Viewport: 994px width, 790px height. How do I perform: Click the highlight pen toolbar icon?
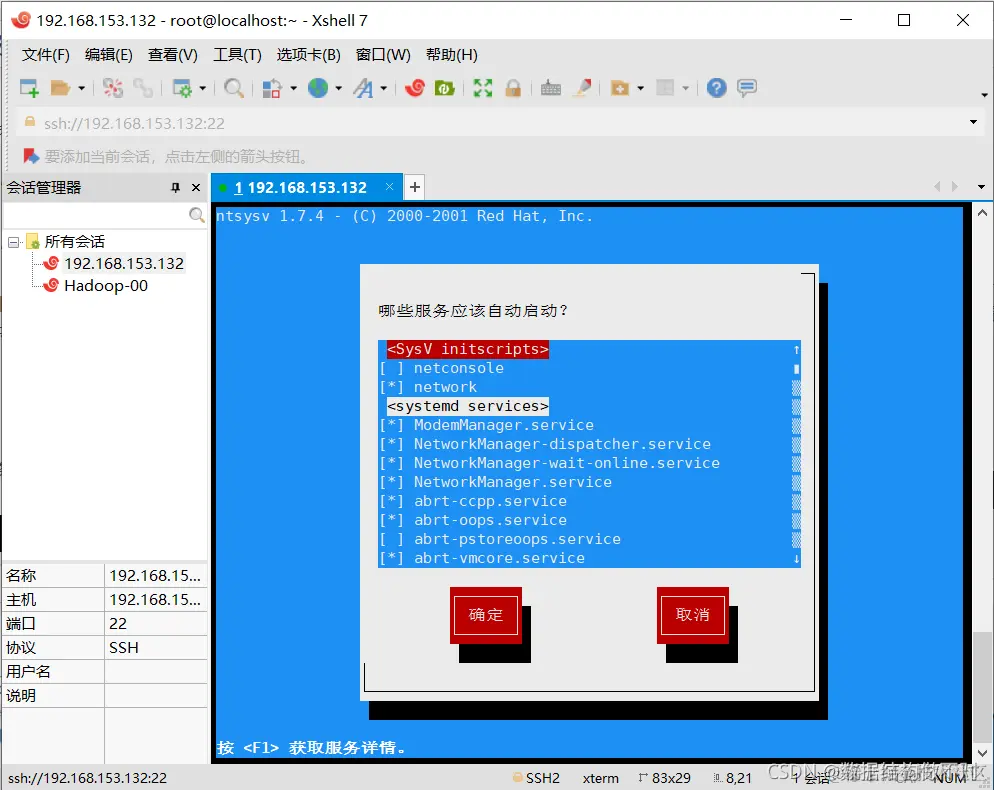coord(582,88)
